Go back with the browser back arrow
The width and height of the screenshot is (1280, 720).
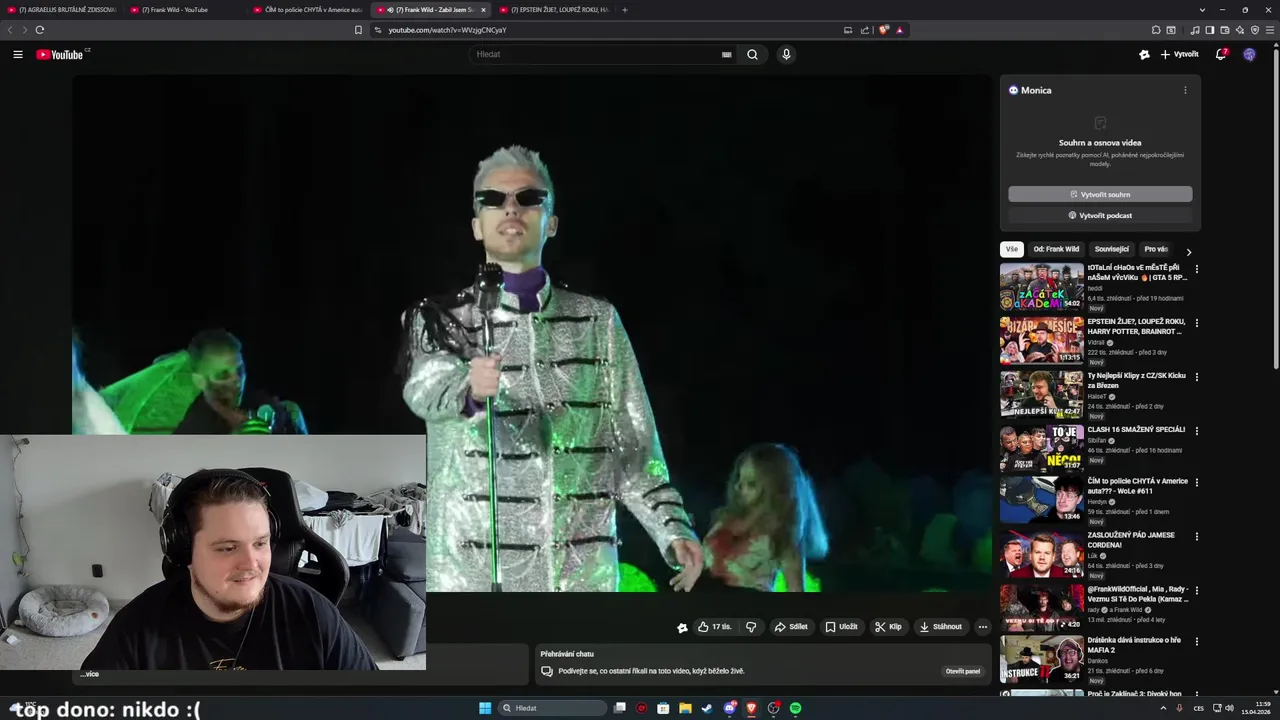(11, 30)
